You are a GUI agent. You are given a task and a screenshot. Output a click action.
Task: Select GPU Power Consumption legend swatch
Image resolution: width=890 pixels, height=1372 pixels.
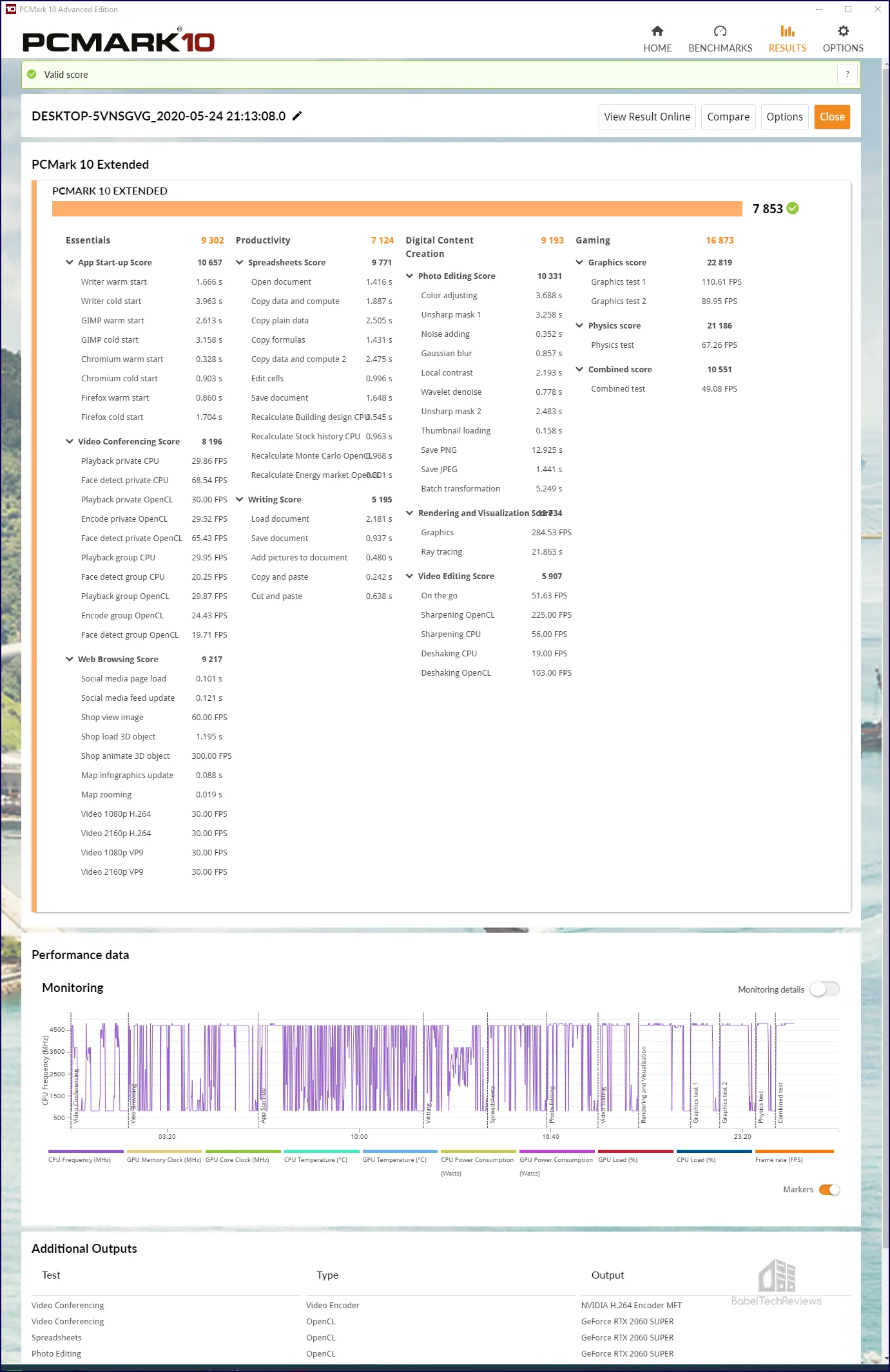557,1151
